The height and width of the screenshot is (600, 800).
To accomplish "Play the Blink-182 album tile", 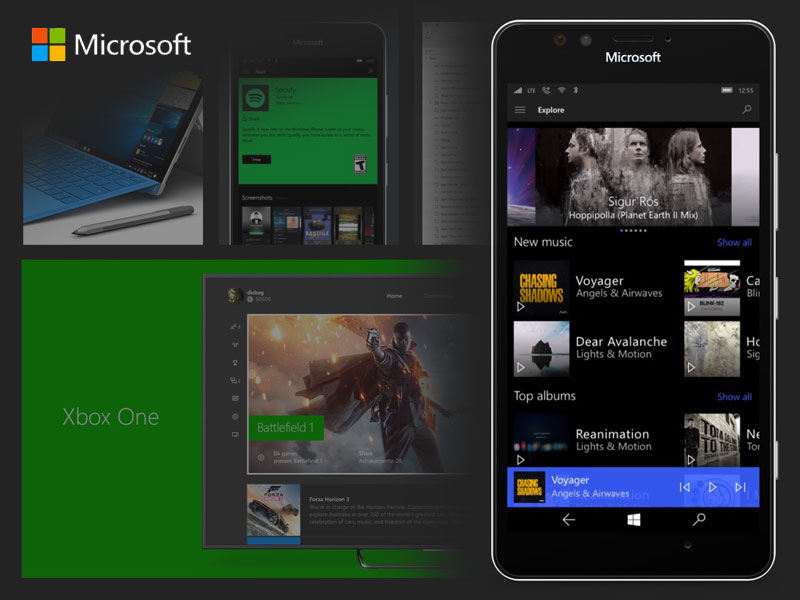I will click(x=691, y=307).
